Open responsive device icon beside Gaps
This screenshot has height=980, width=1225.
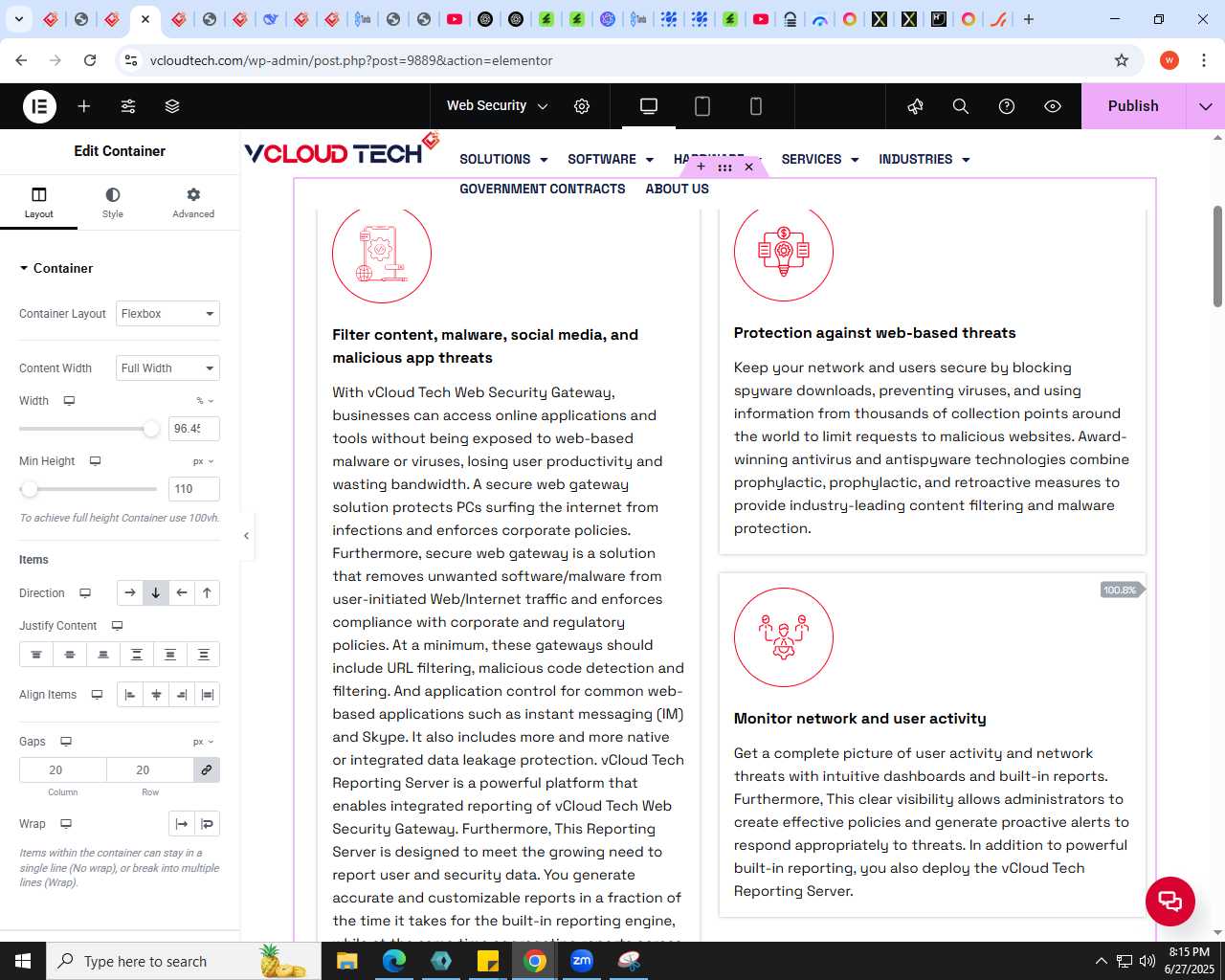coord(66,742)
